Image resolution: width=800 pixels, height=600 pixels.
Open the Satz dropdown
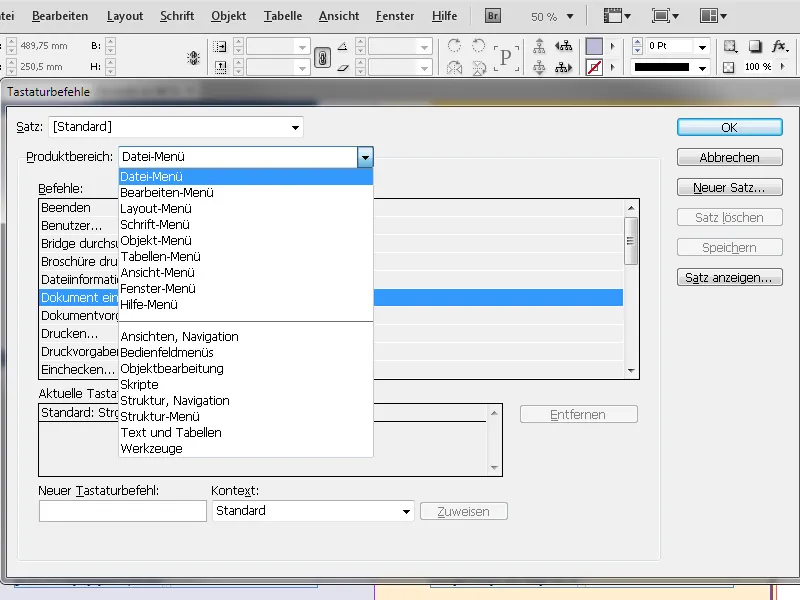(294, 127)
